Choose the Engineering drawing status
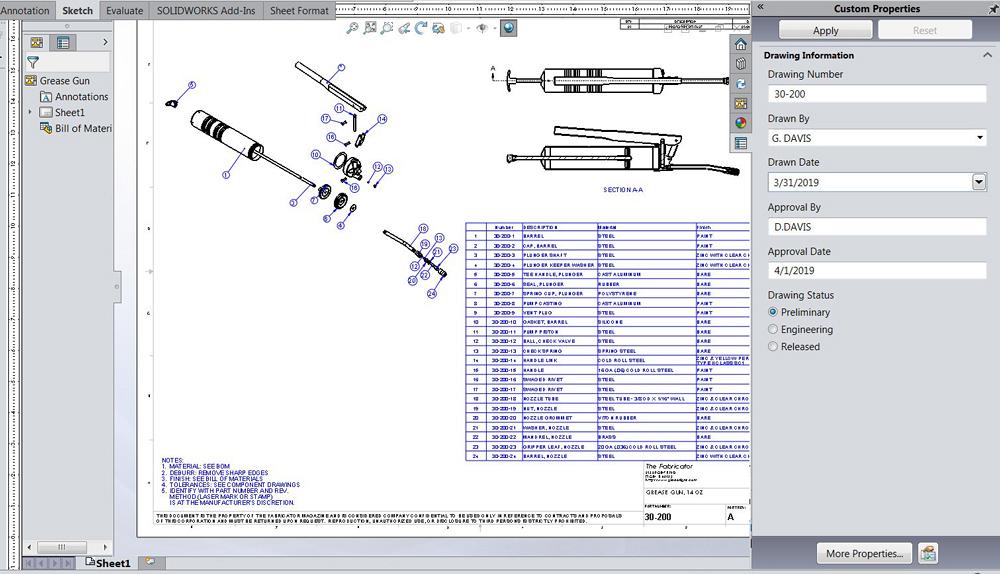Viewport: 1000px width, 574px height. [x=773, y=330]
